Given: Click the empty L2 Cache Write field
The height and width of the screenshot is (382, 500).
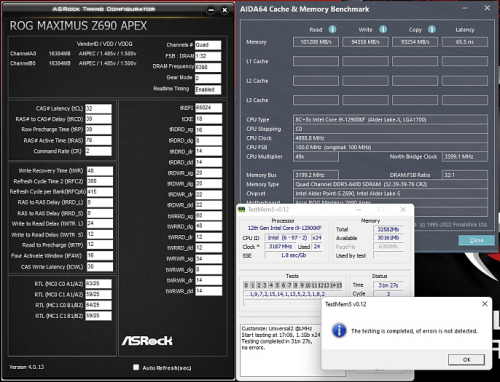Looking at the screenshot, I should click(365, 81).
